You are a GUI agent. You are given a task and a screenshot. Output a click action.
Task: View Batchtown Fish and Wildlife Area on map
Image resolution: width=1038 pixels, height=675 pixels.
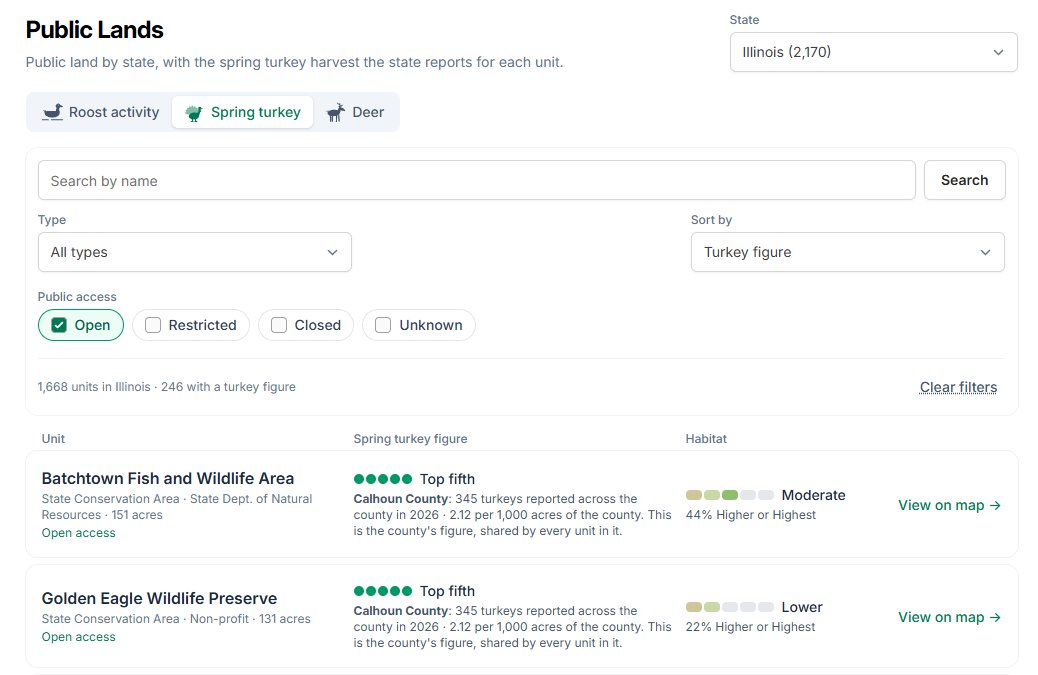949,506
